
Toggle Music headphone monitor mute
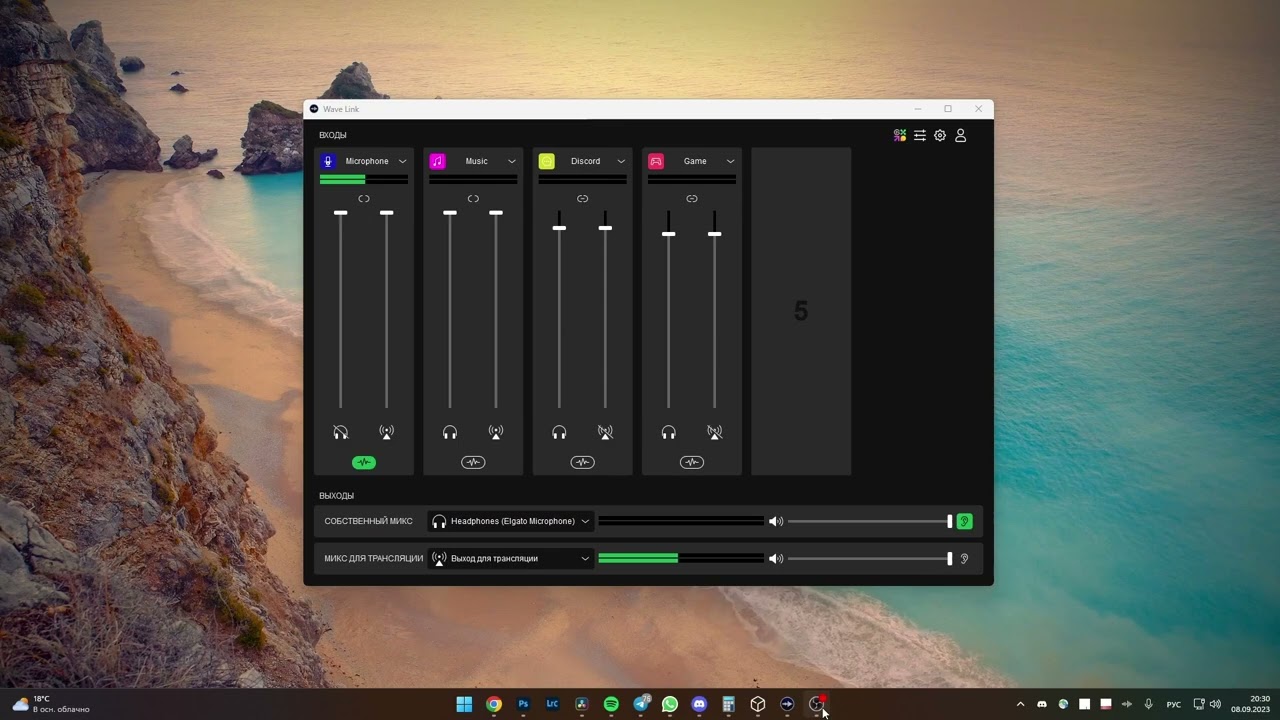[x=450, y=432]
